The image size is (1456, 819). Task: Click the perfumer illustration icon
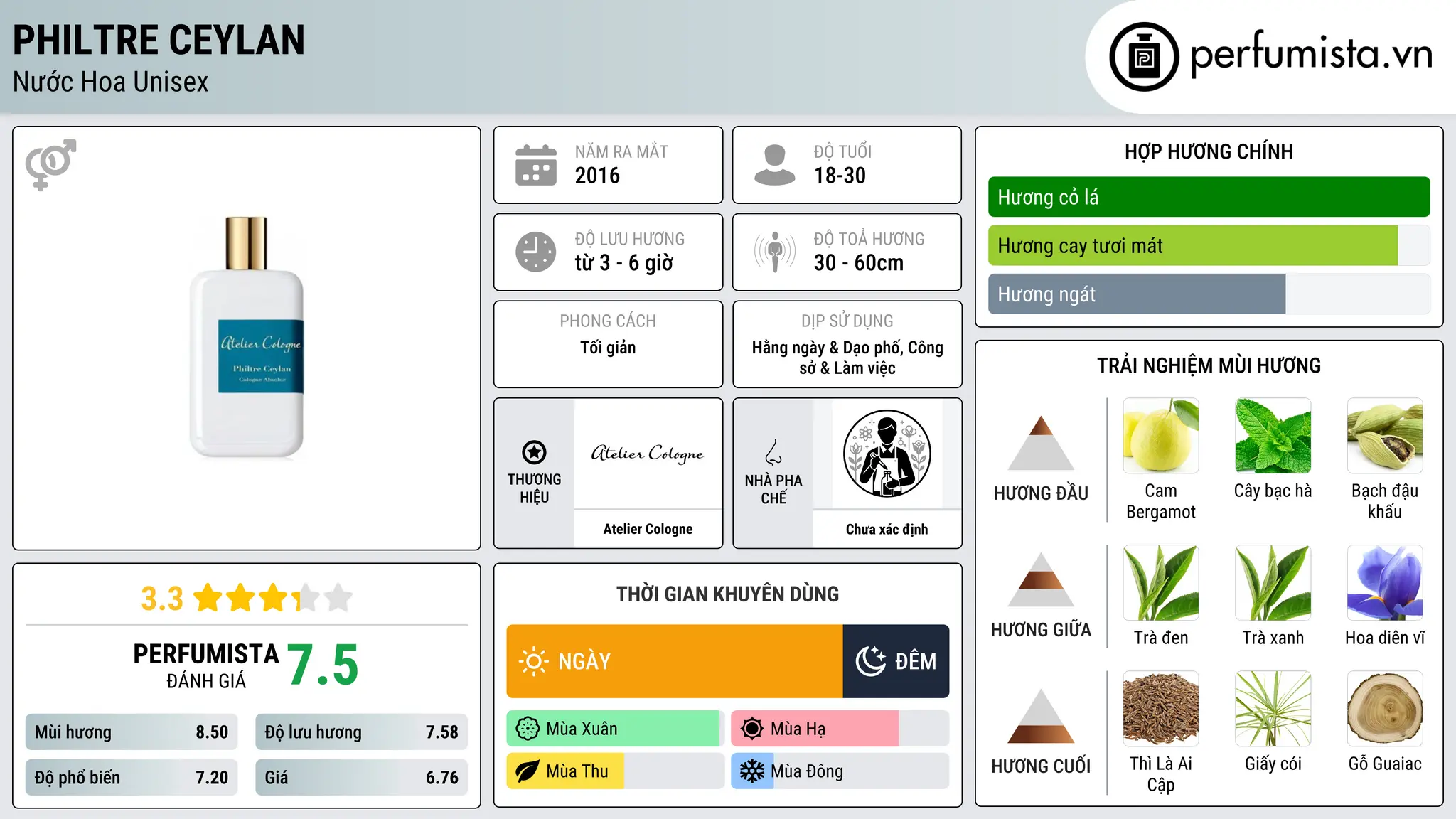887,454
